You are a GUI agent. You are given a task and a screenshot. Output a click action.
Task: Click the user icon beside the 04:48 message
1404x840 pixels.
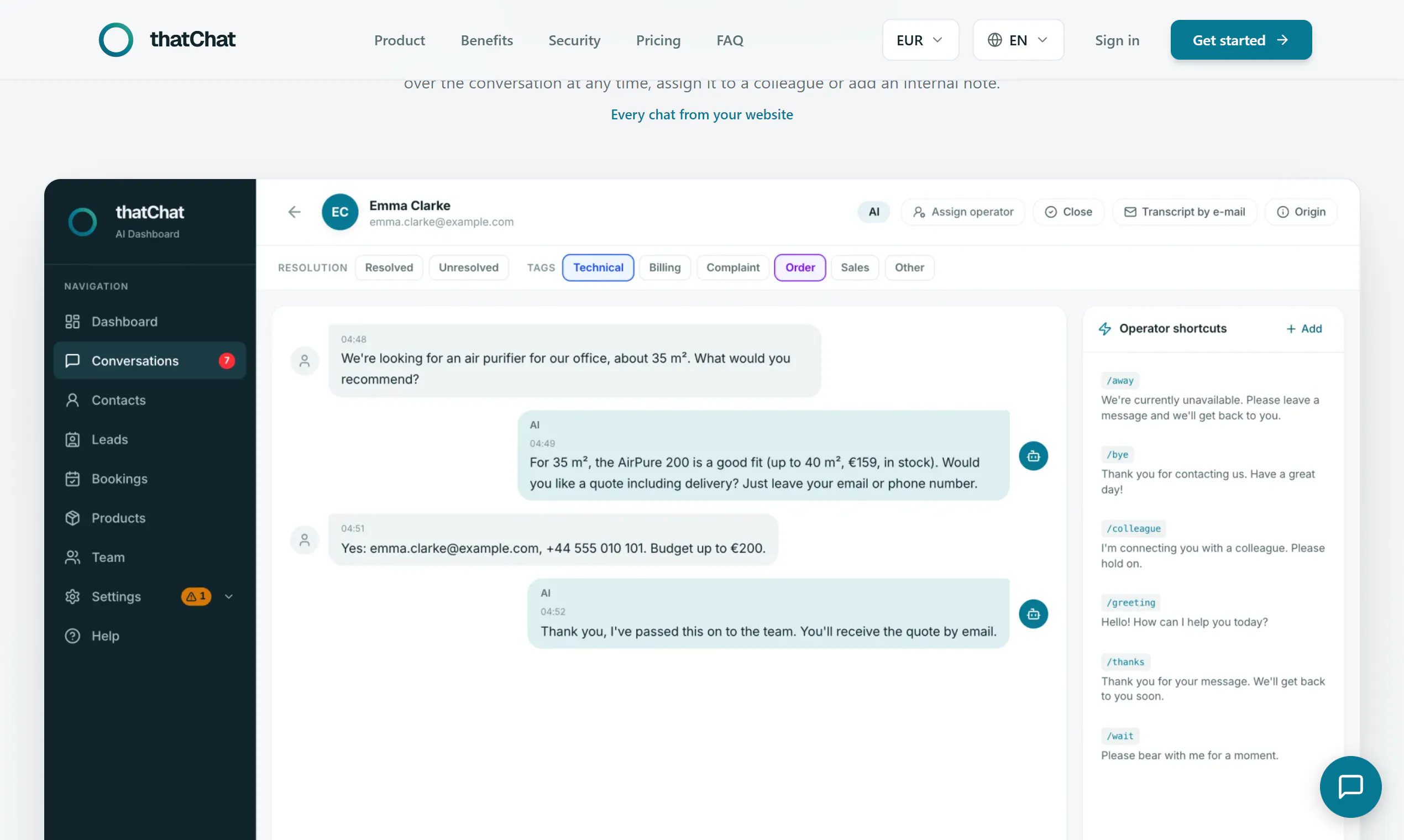(305, 360)
